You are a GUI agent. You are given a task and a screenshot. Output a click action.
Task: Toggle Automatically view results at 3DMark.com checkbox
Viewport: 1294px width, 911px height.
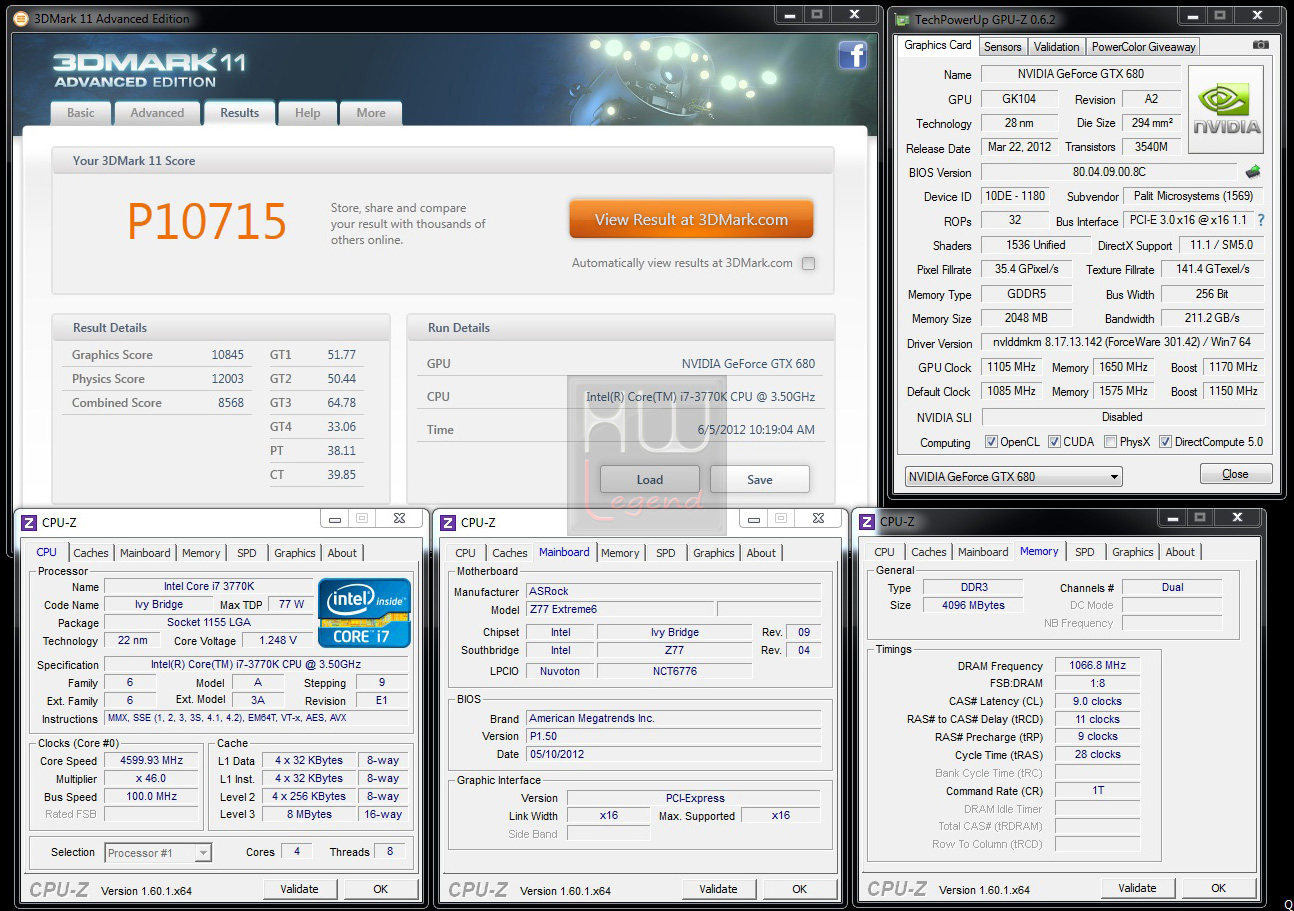(x=808, y=264)
